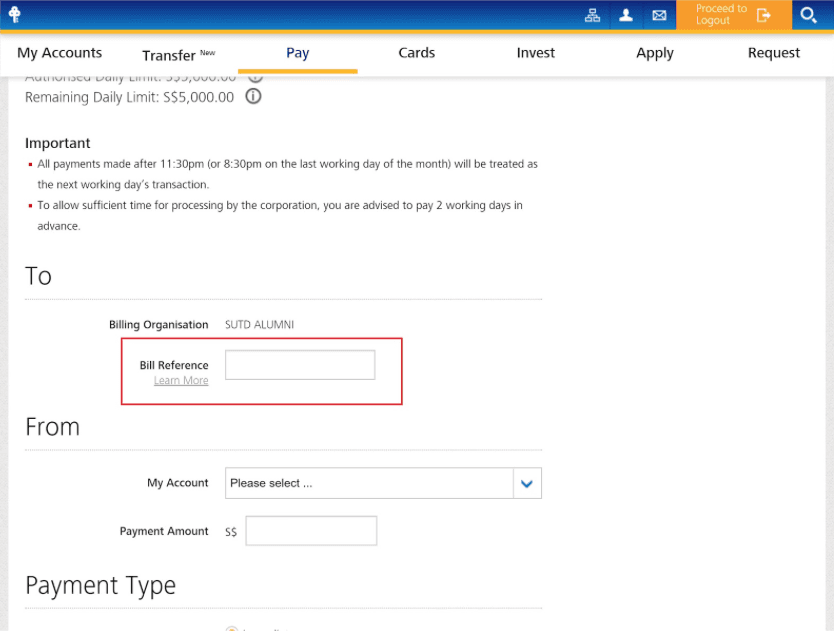Open the mail messages icon

point(659,15)
